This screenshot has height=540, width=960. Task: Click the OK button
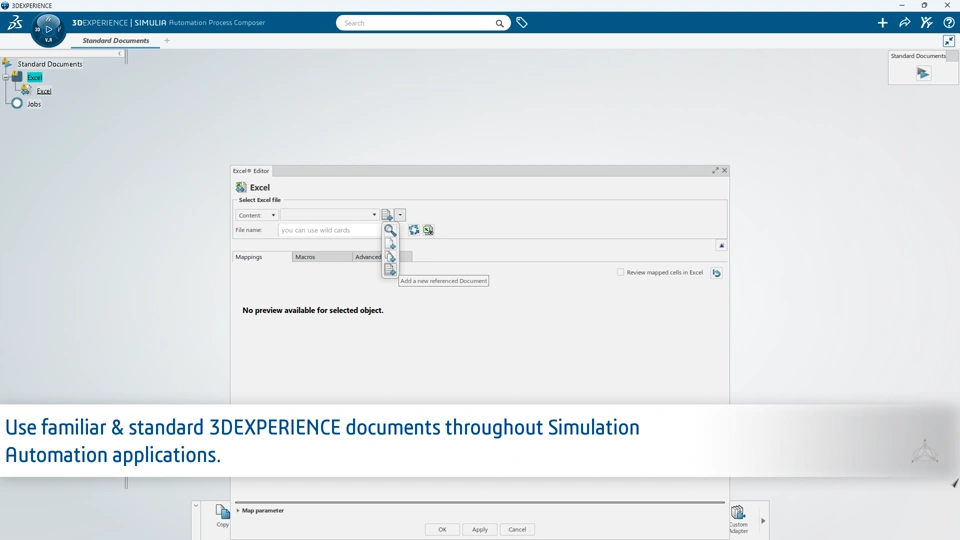point(442,530)
